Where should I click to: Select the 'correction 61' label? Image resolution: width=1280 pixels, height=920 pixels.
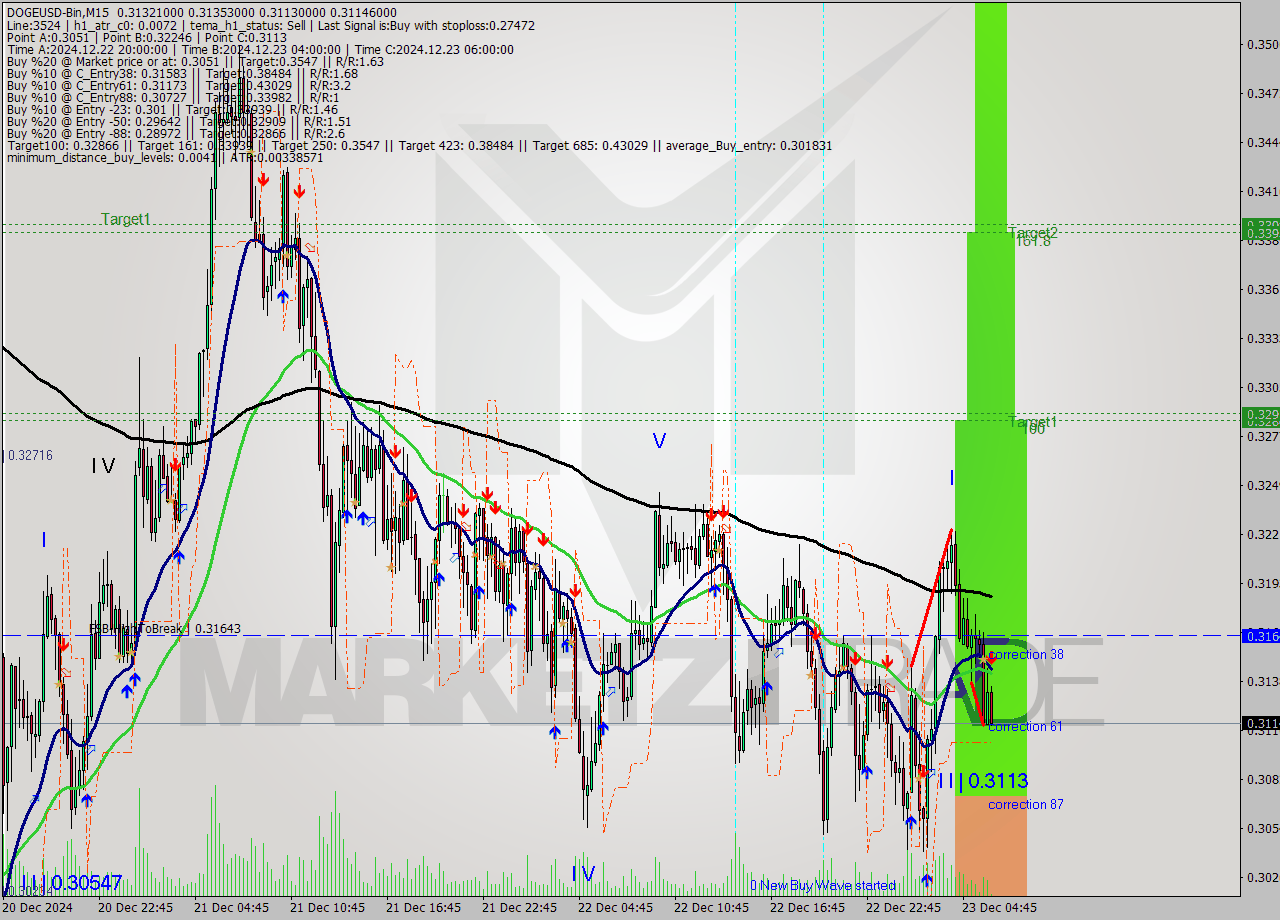pos(1025,727)
